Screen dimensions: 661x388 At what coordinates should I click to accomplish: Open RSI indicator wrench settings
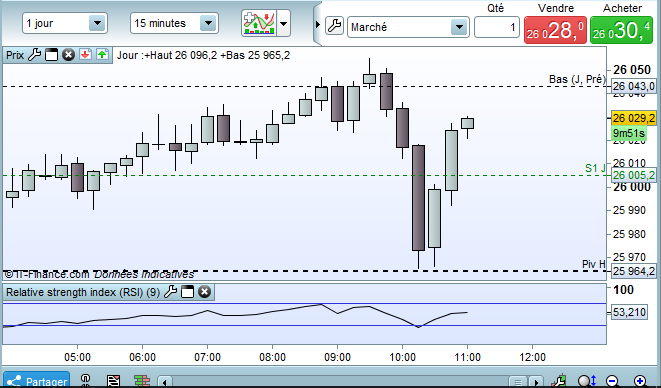170,292
